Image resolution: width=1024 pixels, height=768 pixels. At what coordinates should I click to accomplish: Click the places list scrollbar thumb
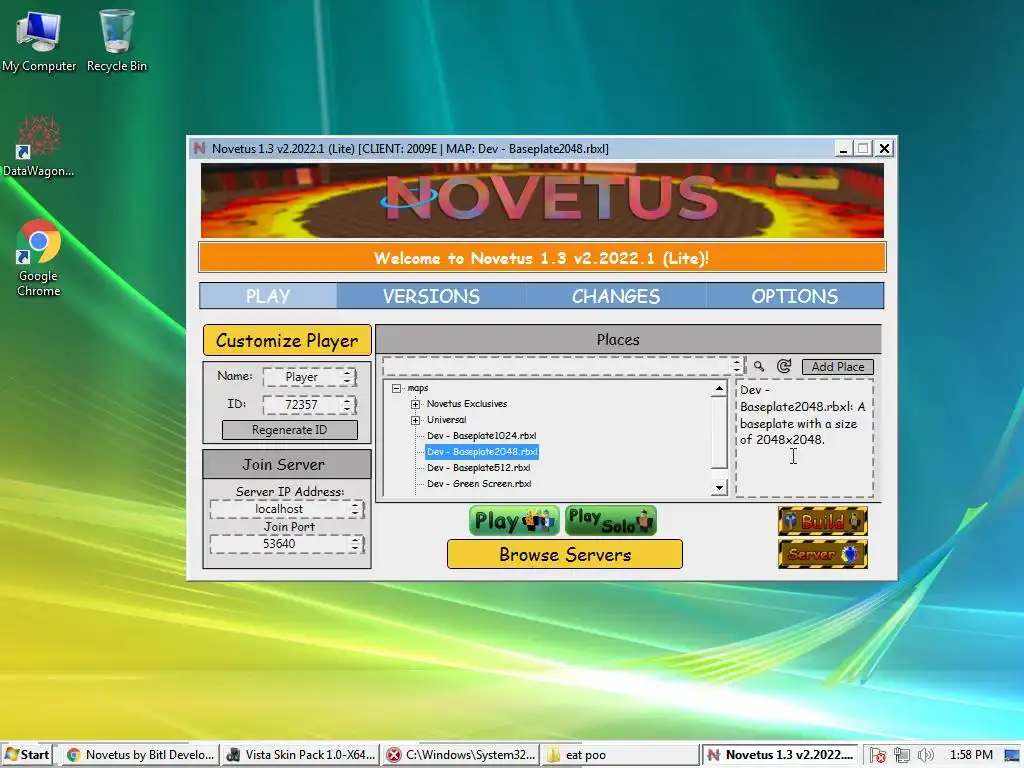click(x=719, y=432)
